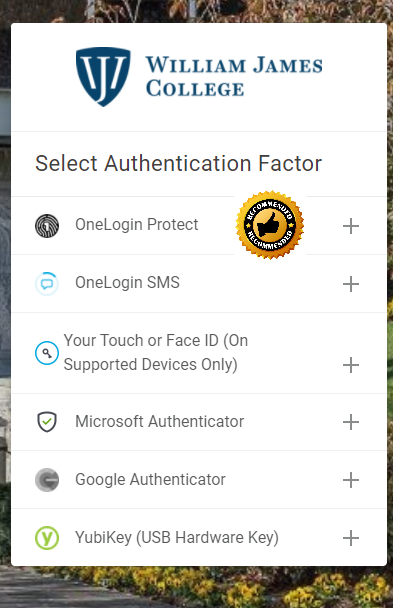Click the William James College shield logo
The height and width of the screenshot is (608, 393).
103,77
